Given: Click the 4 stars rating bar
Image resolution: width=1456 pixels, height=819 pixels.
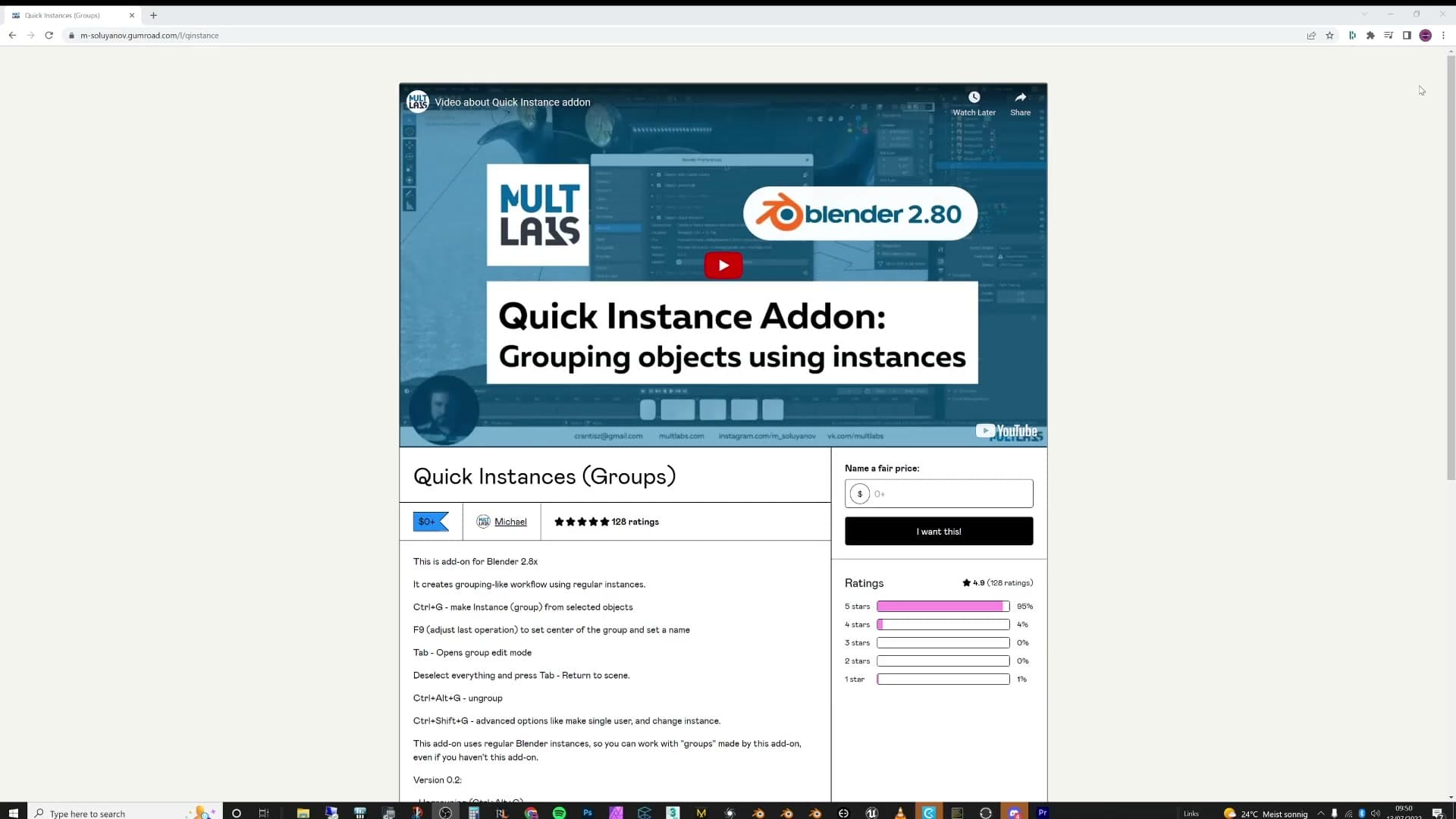Looking at the screenshot, I should point(943,625).
